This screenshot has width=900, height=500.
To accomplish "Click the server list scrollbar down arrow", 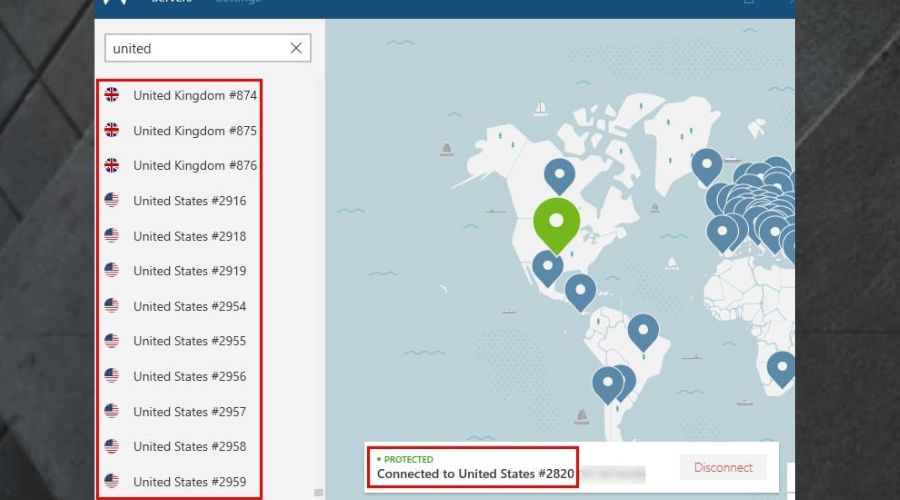I will coord(319,492).
